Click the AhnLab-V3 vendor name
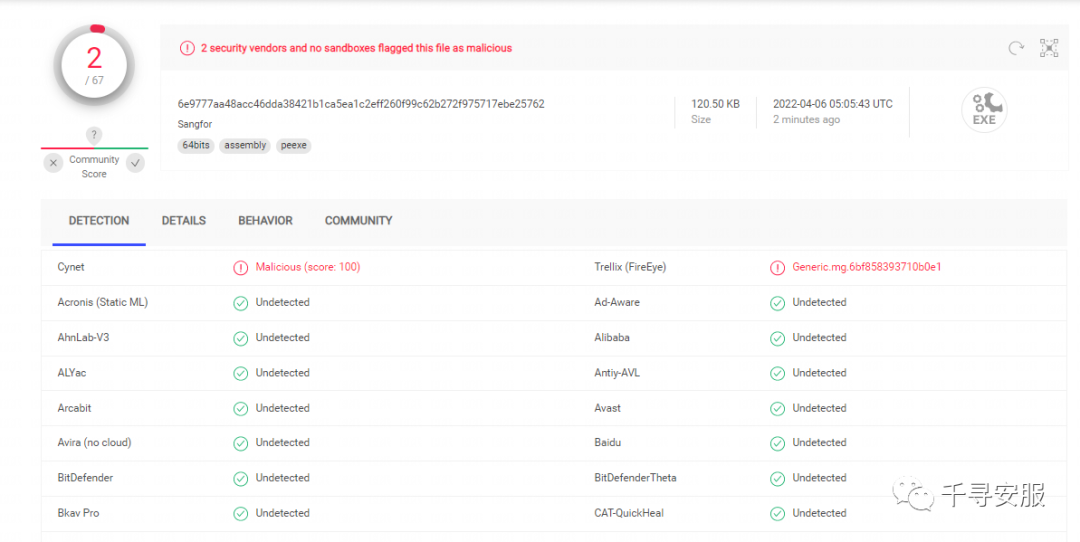 coord(83,337)
